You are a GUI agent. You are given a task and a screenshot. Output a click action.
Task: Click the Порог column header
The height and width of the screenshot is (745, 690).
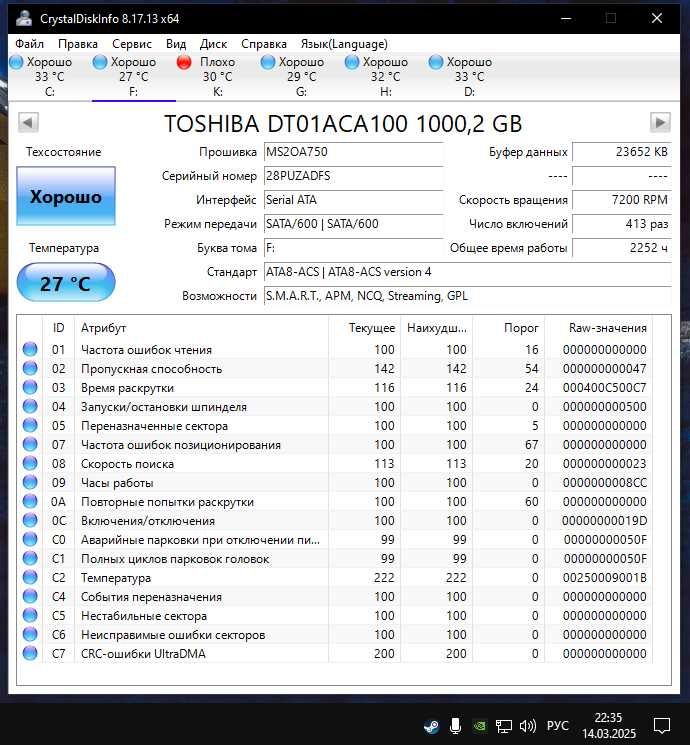tap(508, 328)
